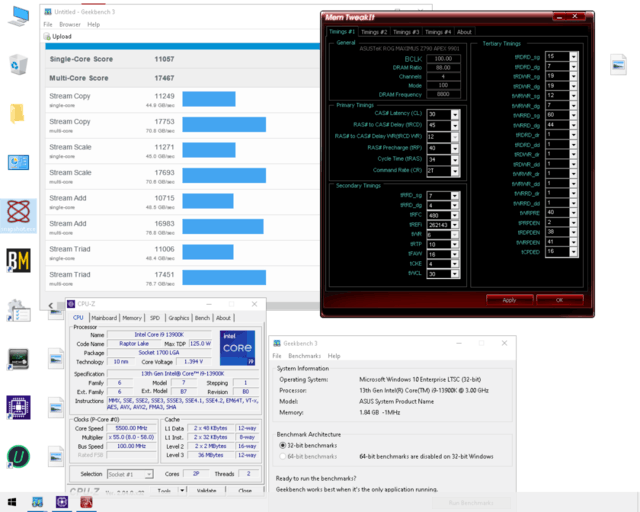Click the BCLK value field in Mem TweakIt
This screenshot has height=512, width=640.
pyautogui.click(x=443, y=58)
